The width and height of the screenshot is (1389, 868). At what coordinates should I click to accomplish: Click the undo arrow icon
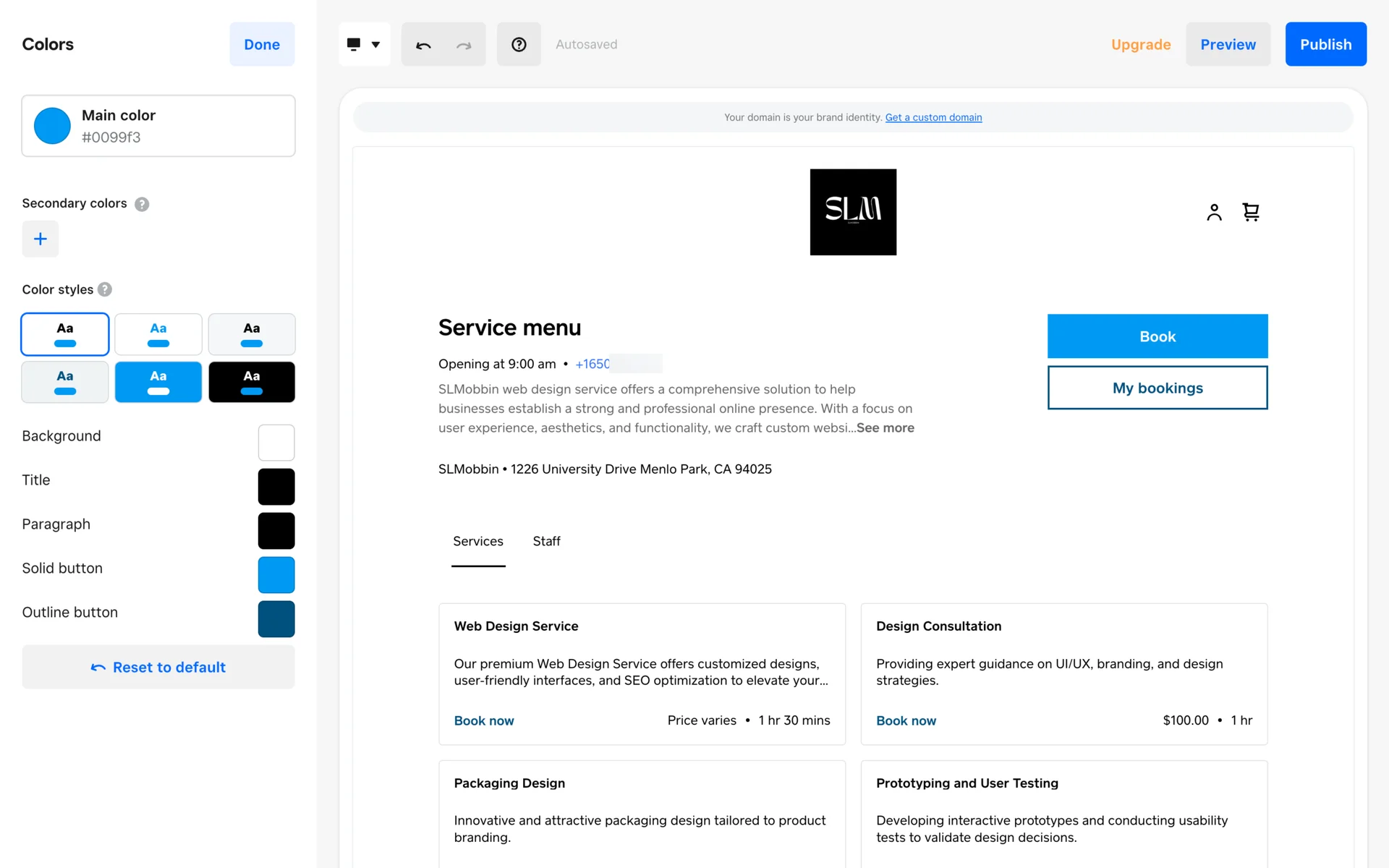point(423,45)
